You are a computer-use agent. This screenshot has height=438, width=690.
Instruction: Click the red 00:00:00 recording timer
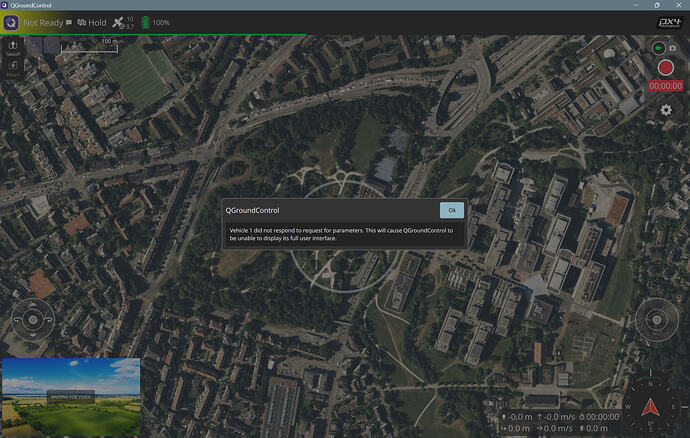click(665, 86)
